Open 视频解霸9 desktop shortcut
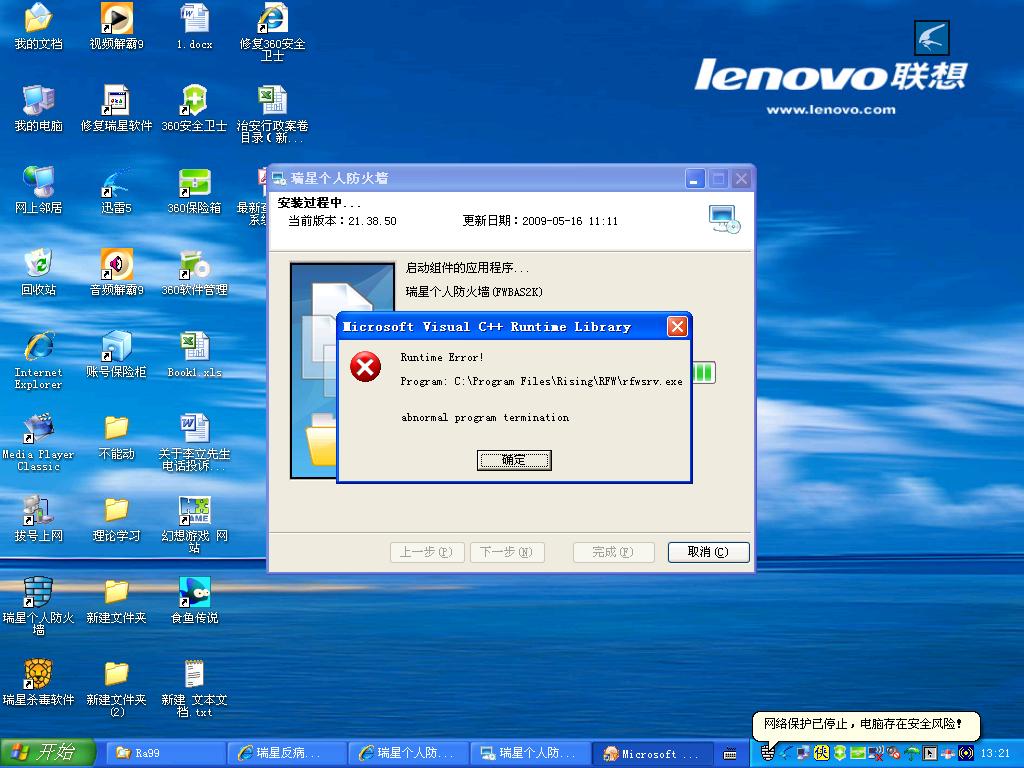The image size is (1024, 768). [x=116, y=26]
